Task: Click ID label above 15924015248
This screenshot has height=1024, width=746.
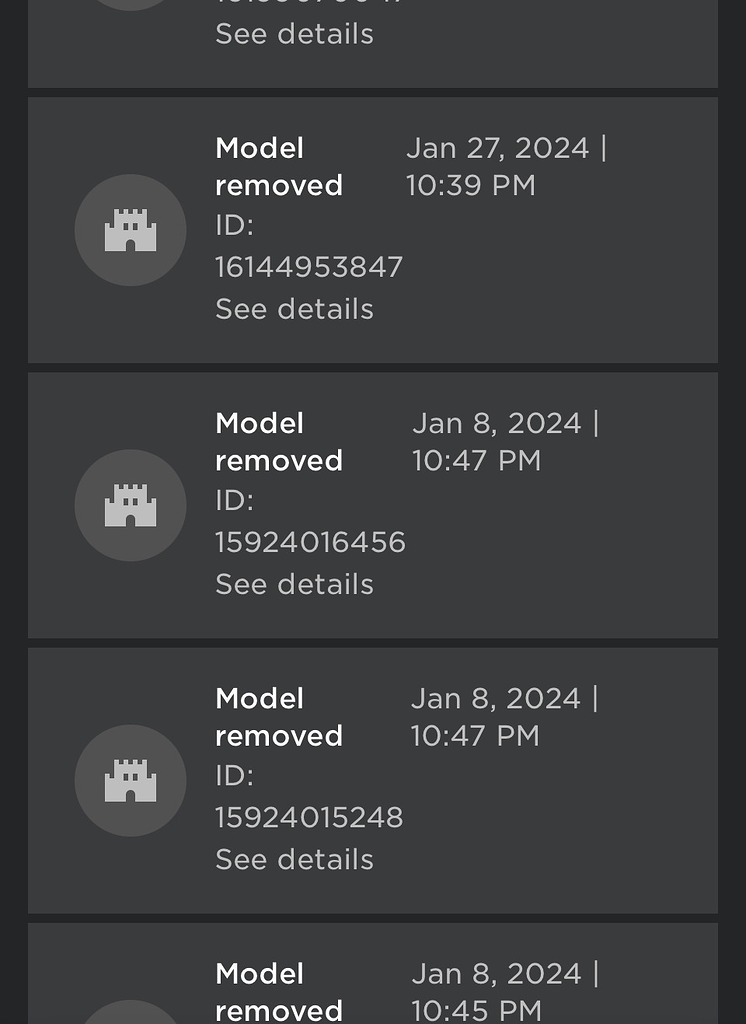Action: pyautogui.click(x=235, y=776)
